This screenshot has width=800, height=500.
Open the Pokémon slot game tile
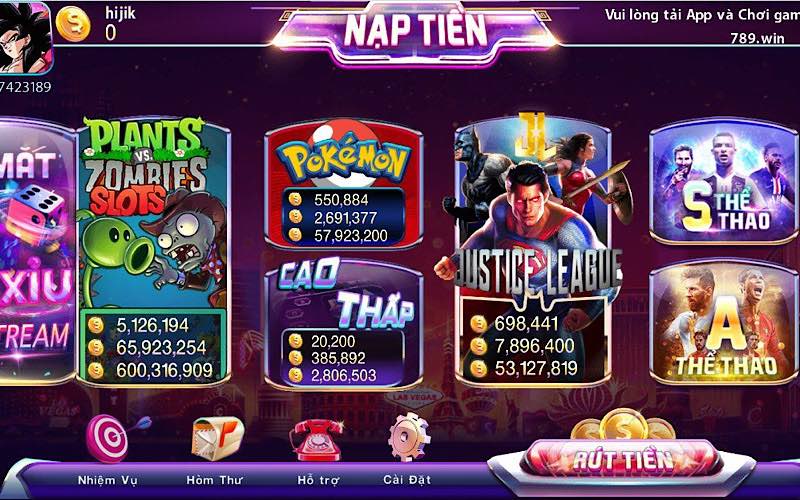coord(344,184)
